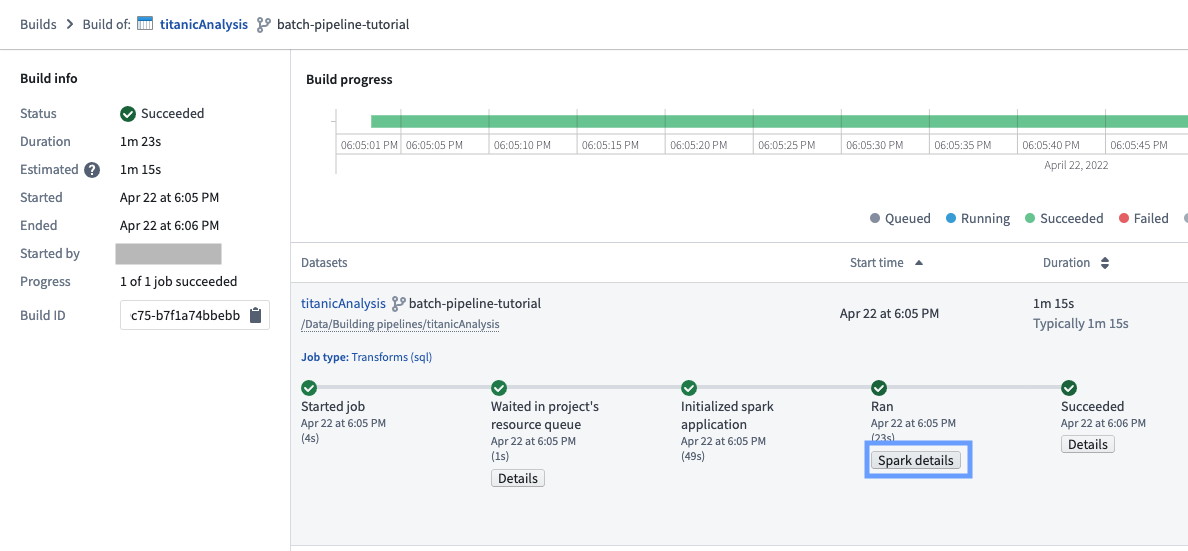Click the dataset table icon in breadcrumb
The height and width of the screenshot is (551, 1188).
[x=145, y=24]
